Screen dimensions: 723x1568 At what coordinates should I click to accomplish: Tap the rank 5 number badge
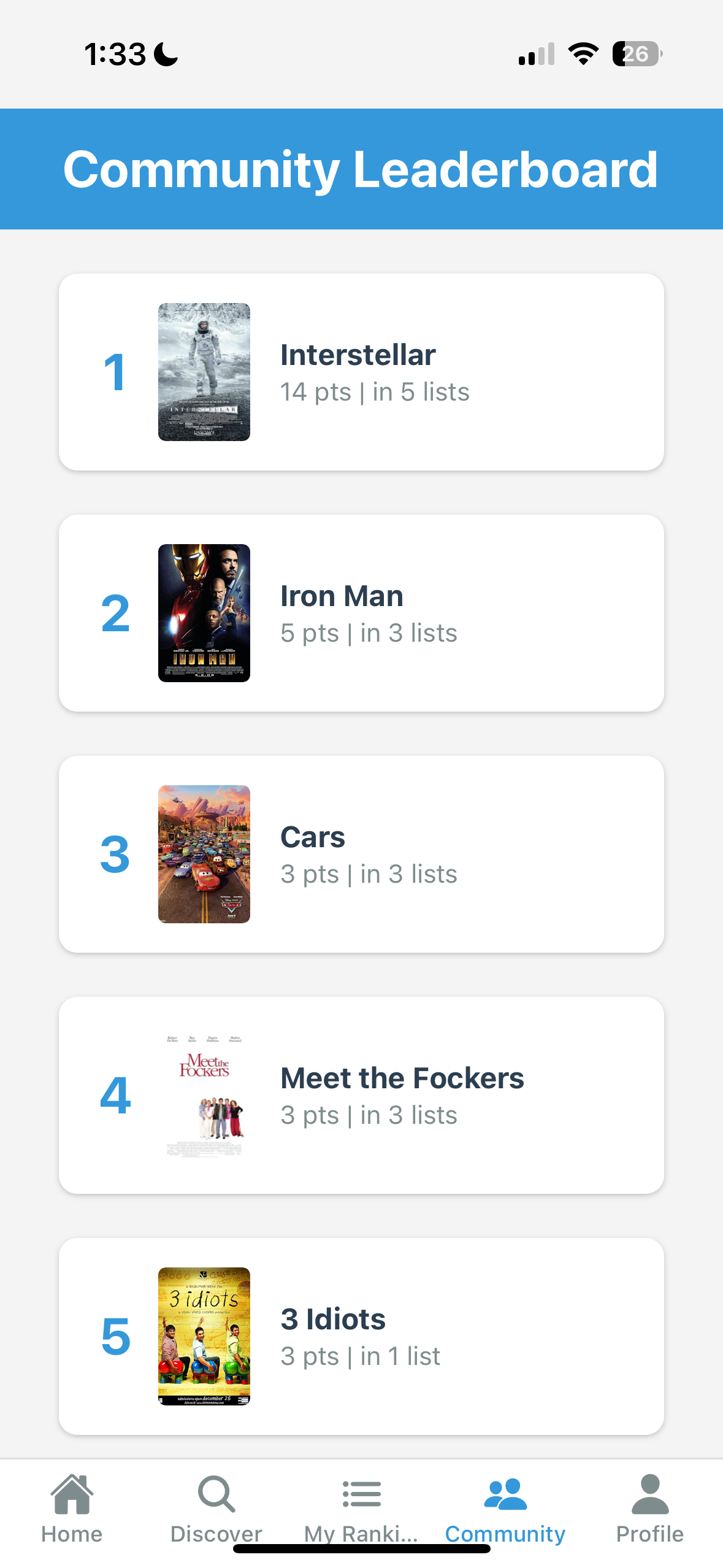click(115, 1336)
